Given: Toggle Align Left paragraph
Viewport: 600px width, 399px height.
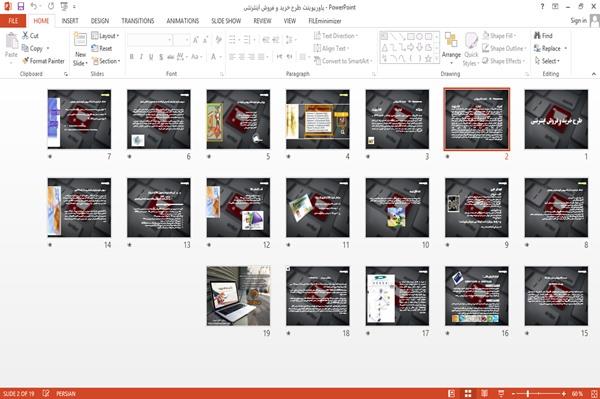Looking at the screenshot, I should [232, 57].
